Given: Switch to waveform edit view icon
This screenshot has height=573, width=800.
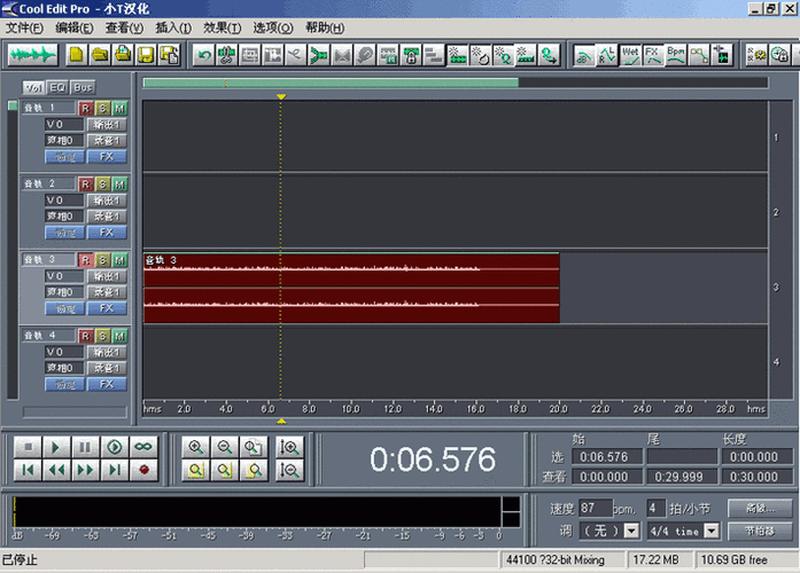Looking at the screenshot, I should coord(33,55).
